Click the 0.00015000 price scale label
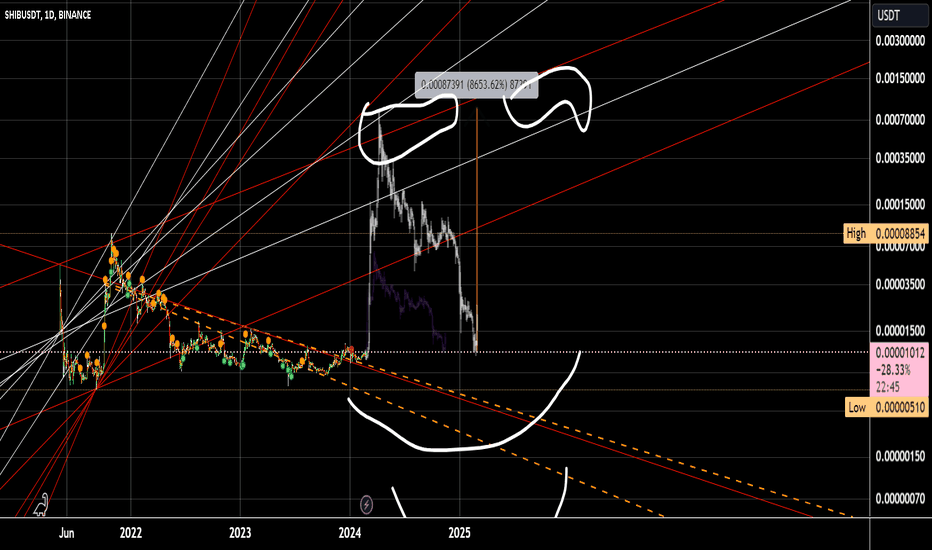The height and width of the screenshot is (550, 932). click(900, 205)
